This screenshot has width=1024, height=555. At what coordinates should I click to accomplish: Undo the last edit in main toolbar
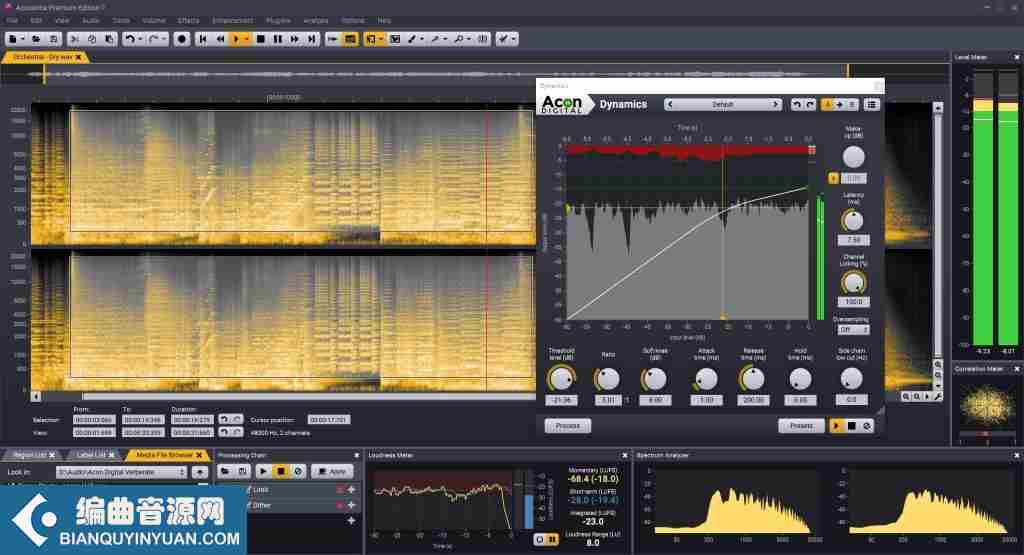point(129,39)
